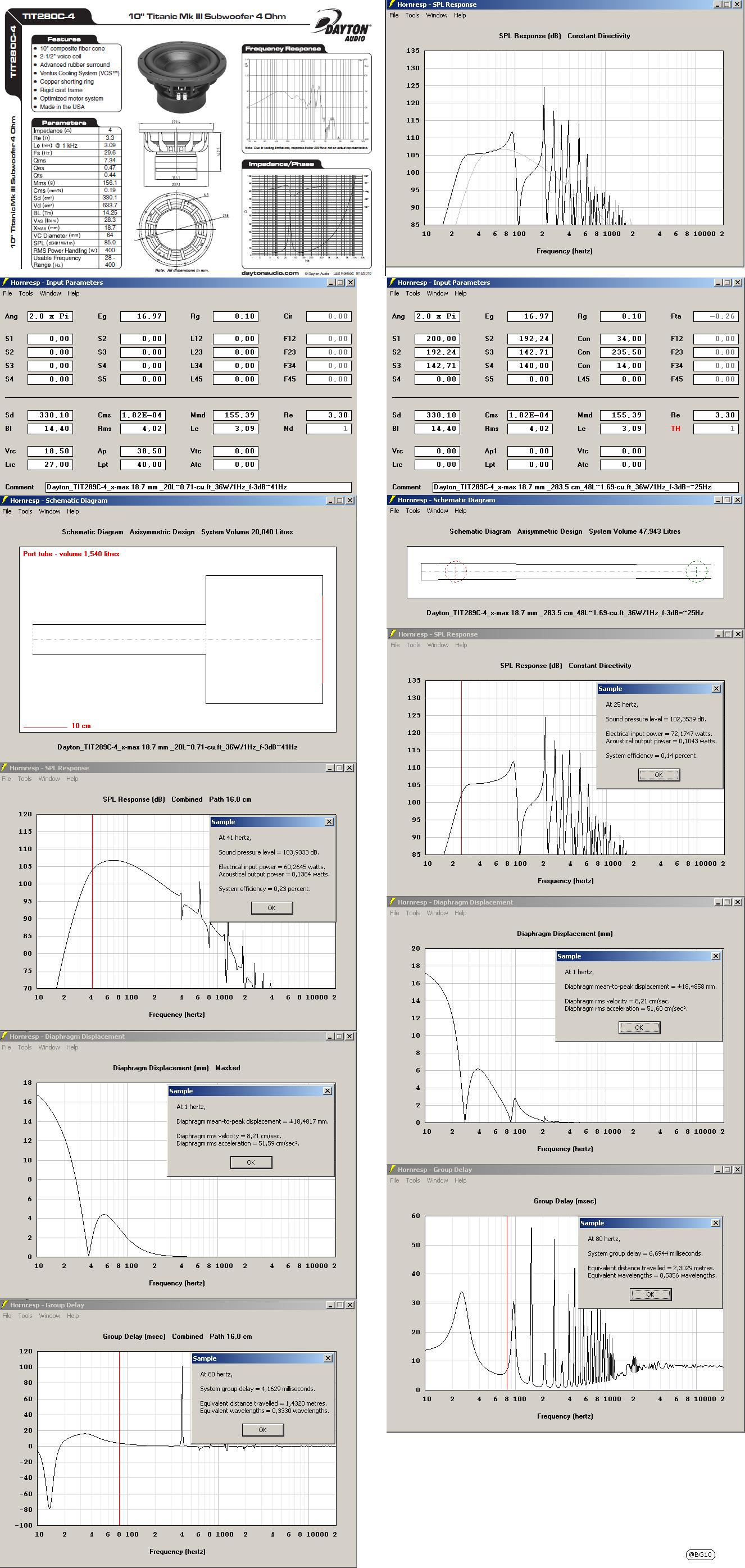Click the Fta field showing -0,26
745x1568 pixels.
tap(716, 316)
